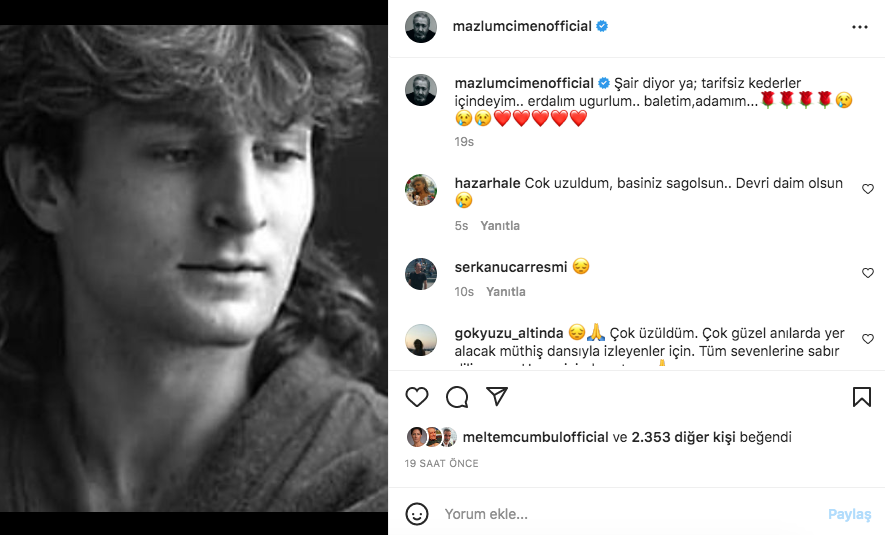View meltemcumbulofficial profile from likes
885x535 pixels.
[x=535, y=437]
